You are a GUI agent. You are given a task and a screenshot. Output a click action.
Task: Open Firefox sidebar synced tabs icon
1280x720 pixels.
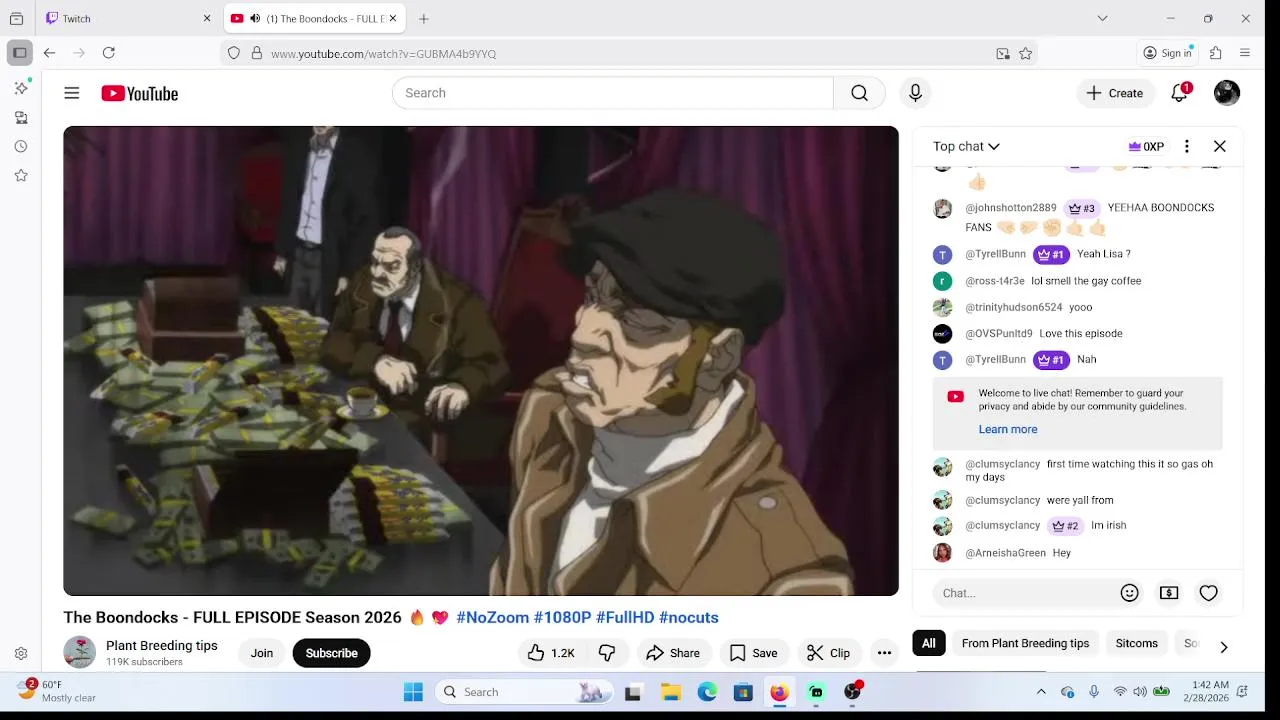(21, 117)
